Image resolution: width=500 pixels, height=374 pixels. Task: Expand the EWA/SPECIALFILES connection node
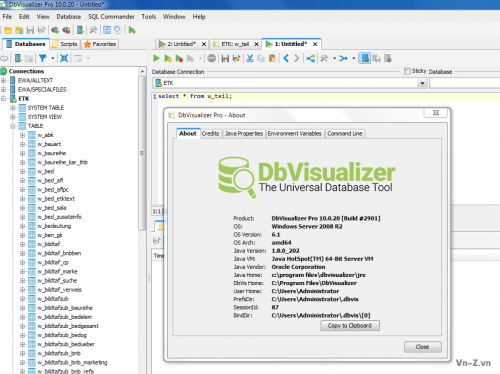pos(3,89)
